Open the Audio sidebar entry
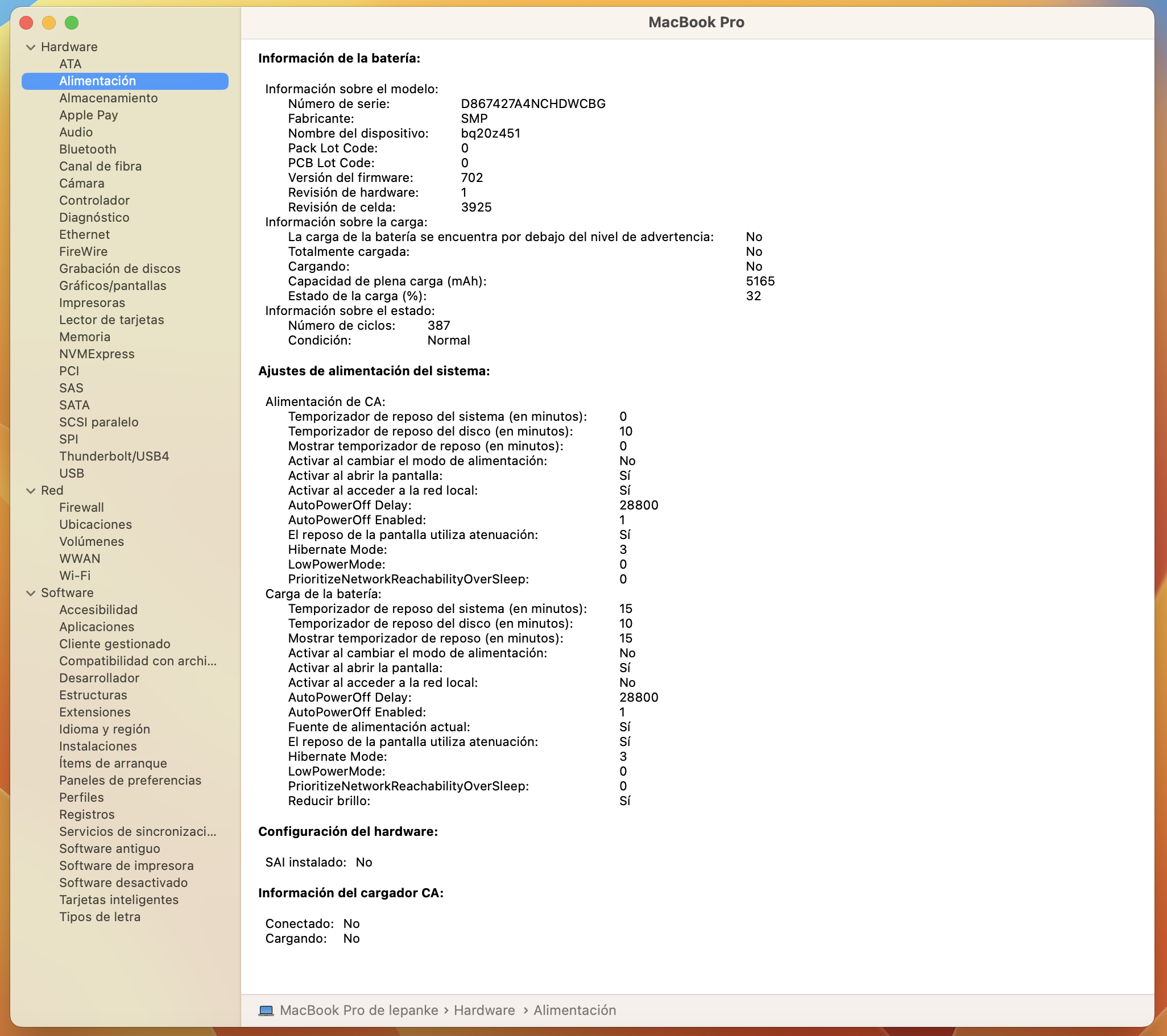The image size is (1167, 1036). point(76,132)
